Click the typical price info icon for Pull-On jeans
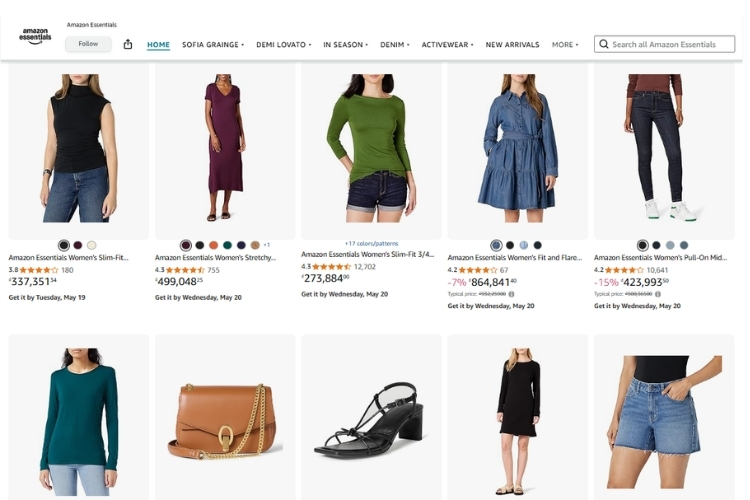 (658, 294)
